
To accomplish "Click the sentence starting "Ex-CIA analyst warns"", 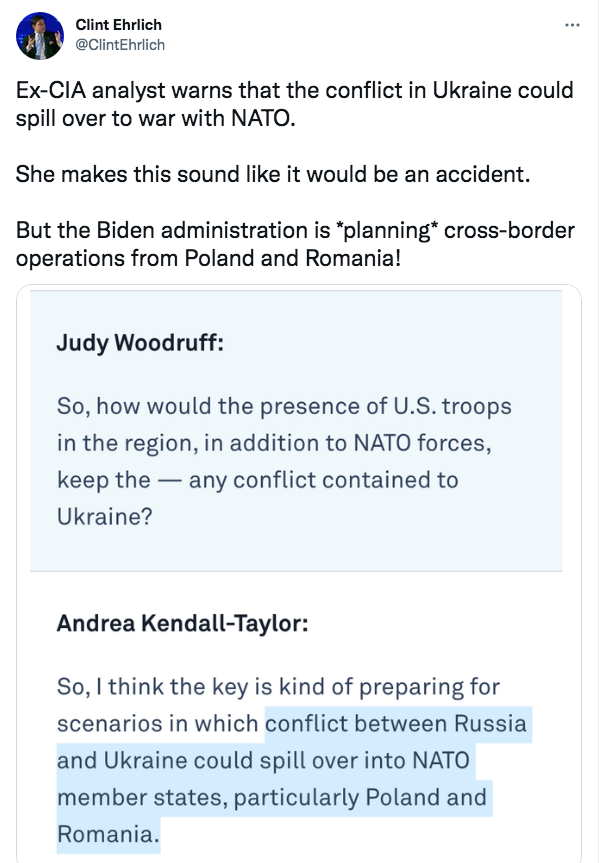I will point(294,90).
